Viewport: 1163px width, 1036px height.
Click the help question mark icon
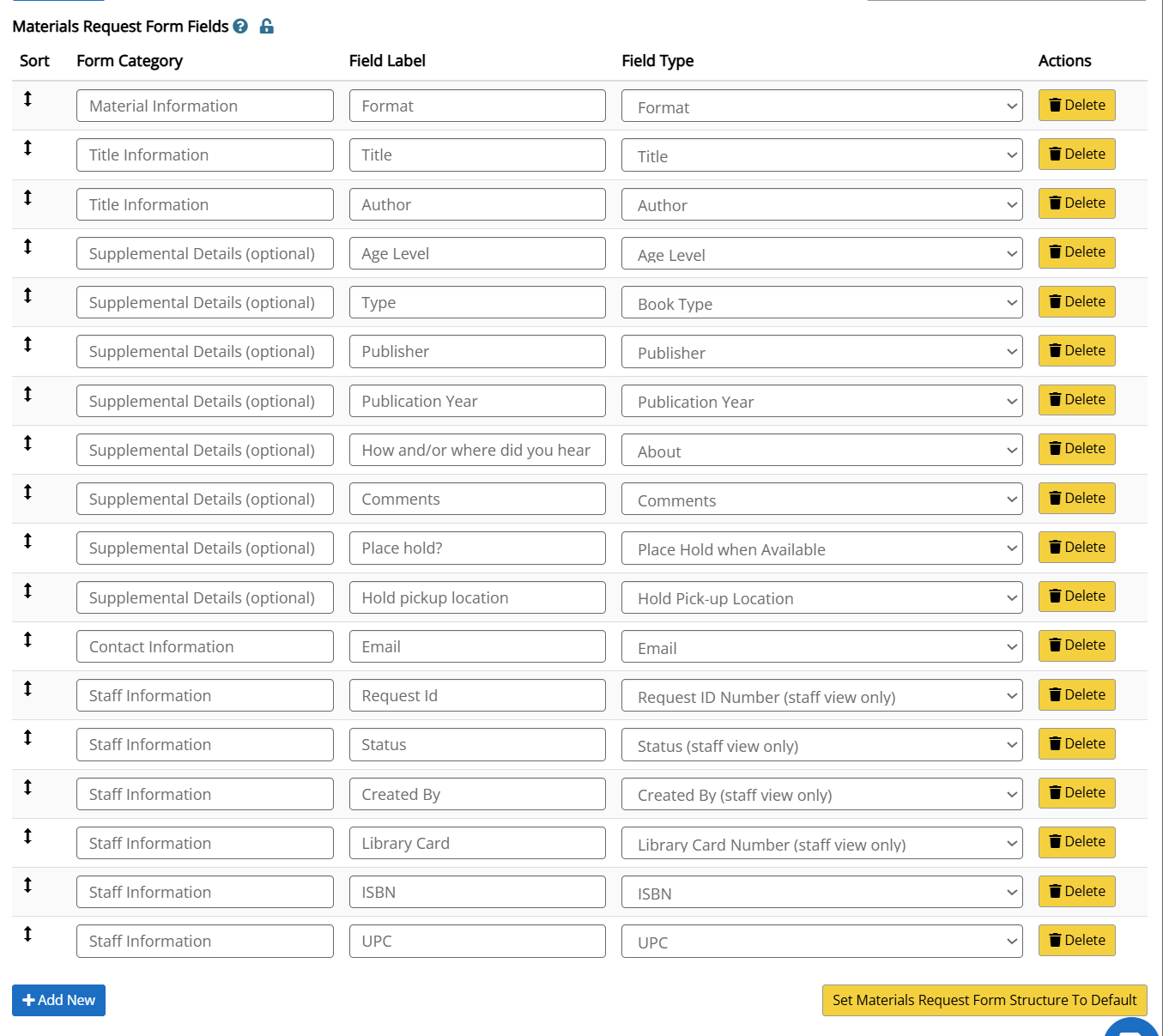(240, 27)
